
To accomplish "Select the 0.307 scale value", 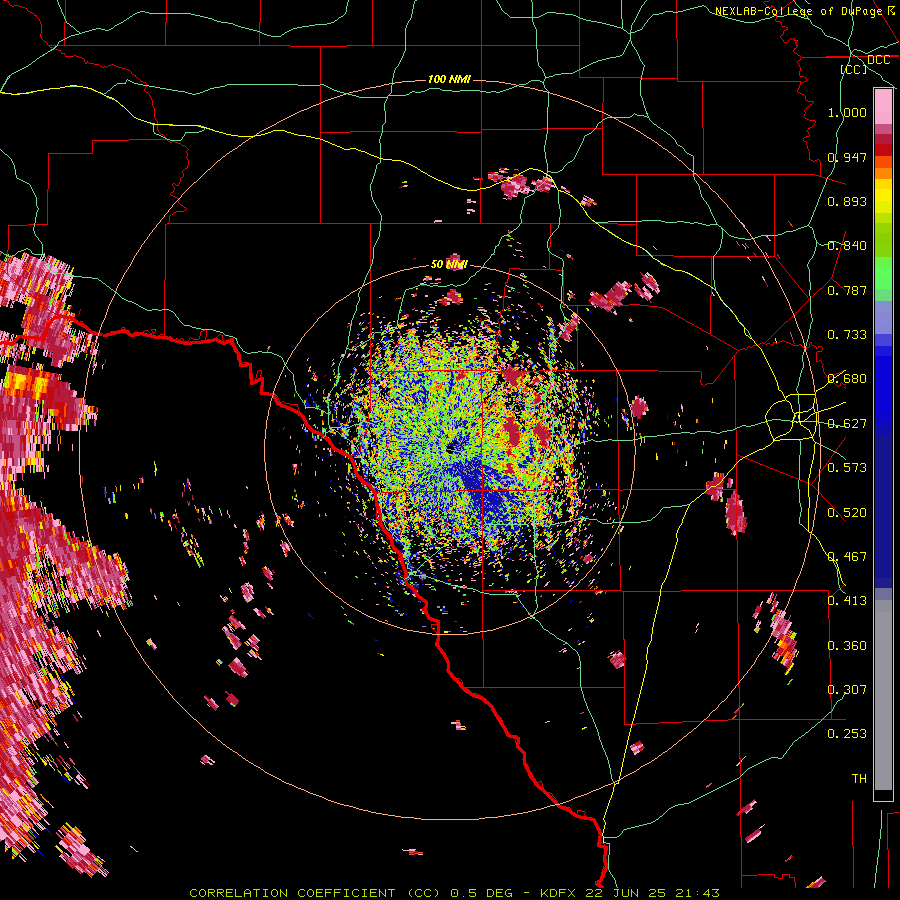I will pos(847,689).
